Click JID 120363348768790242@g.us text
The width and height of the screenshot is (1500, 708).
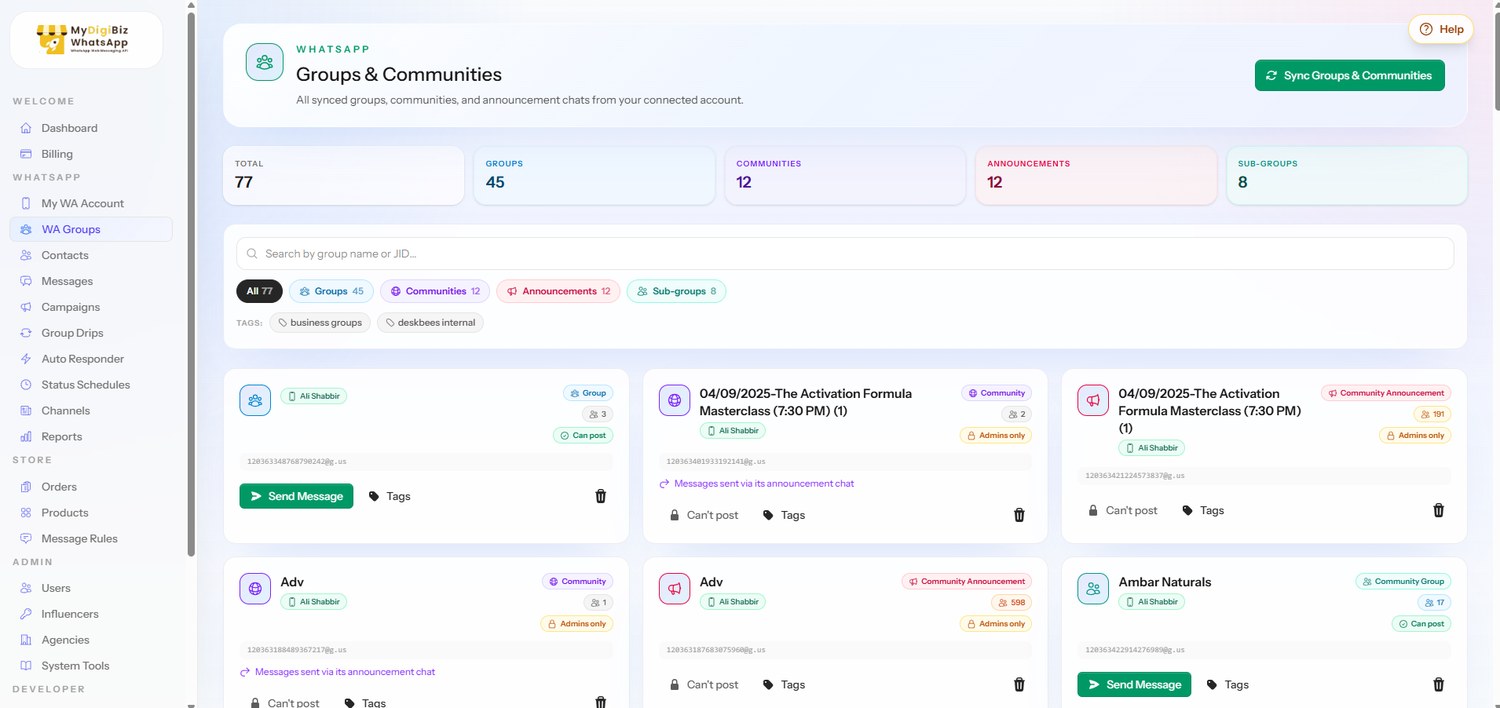pos(297,462)
